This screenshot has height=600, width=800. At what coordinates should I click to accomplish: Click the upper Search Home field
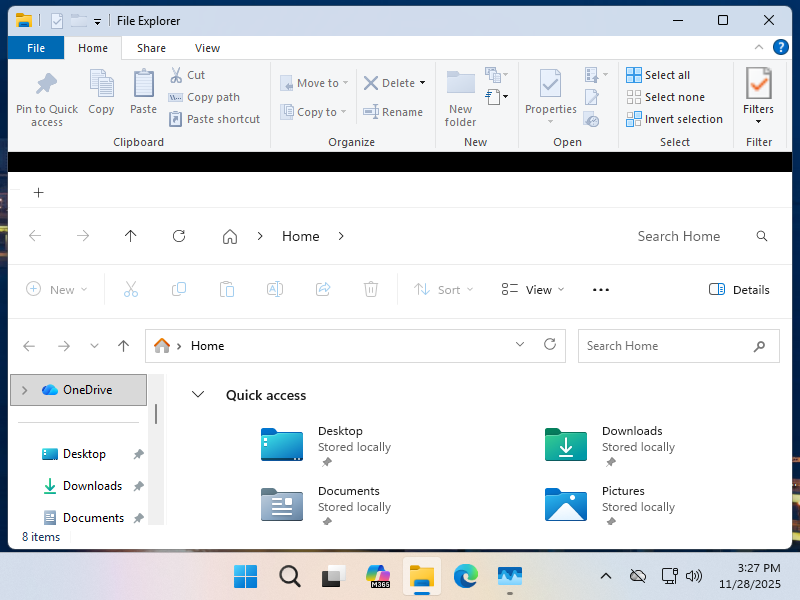click(679, 236)
